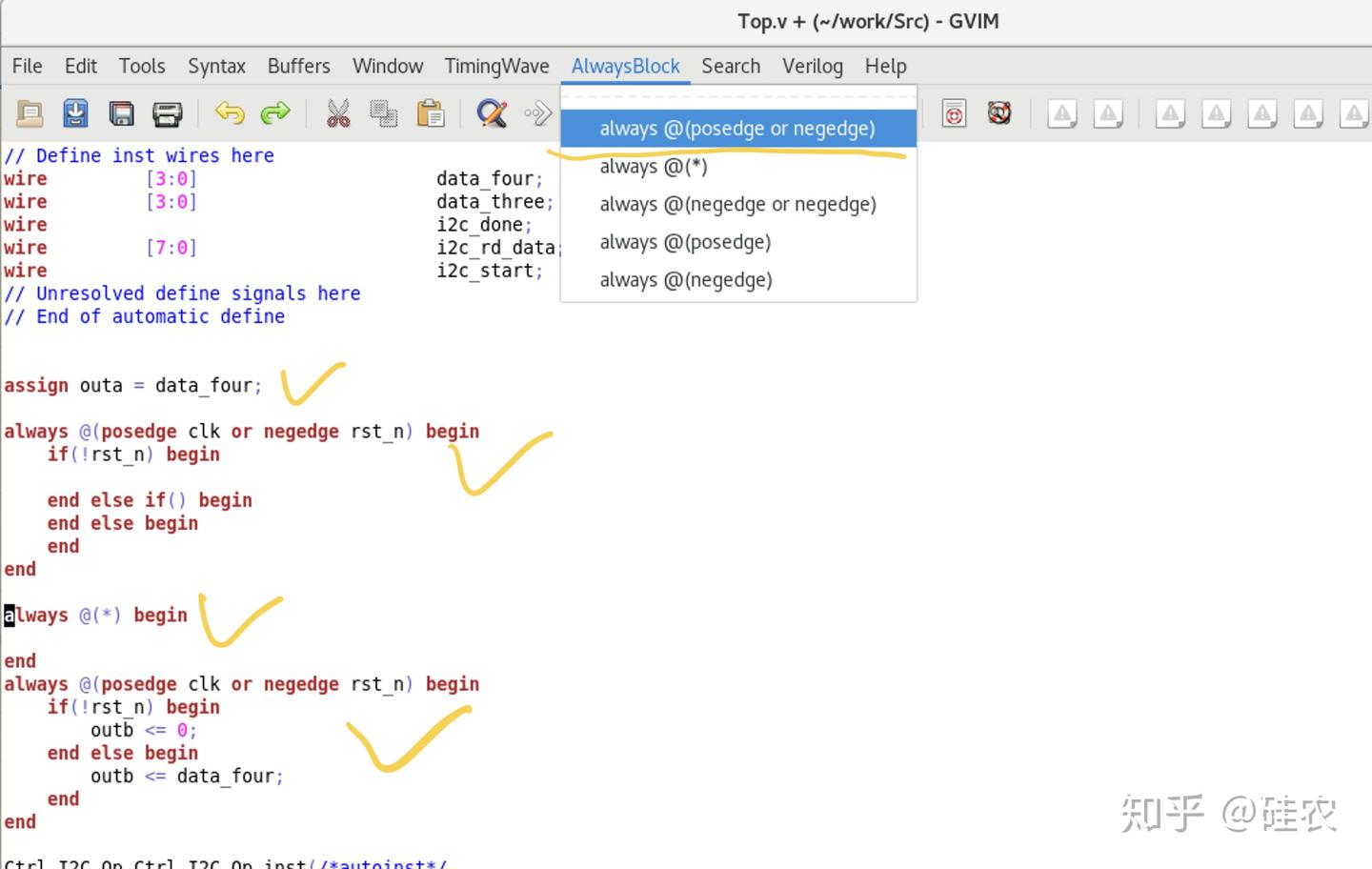
Task: Print the current file
Action: (x=168, y=113)
